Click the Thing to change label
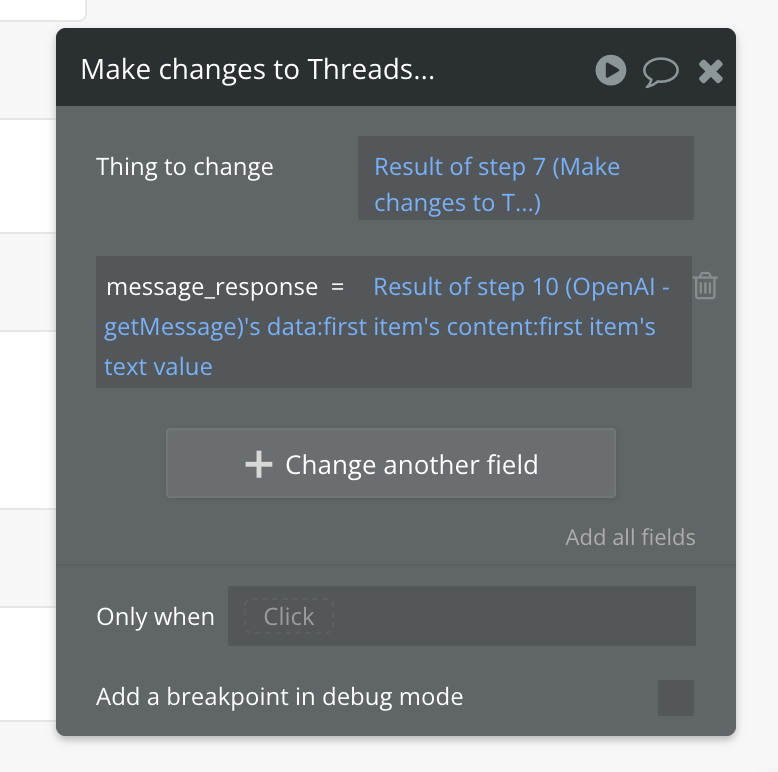 coord(184,167)
